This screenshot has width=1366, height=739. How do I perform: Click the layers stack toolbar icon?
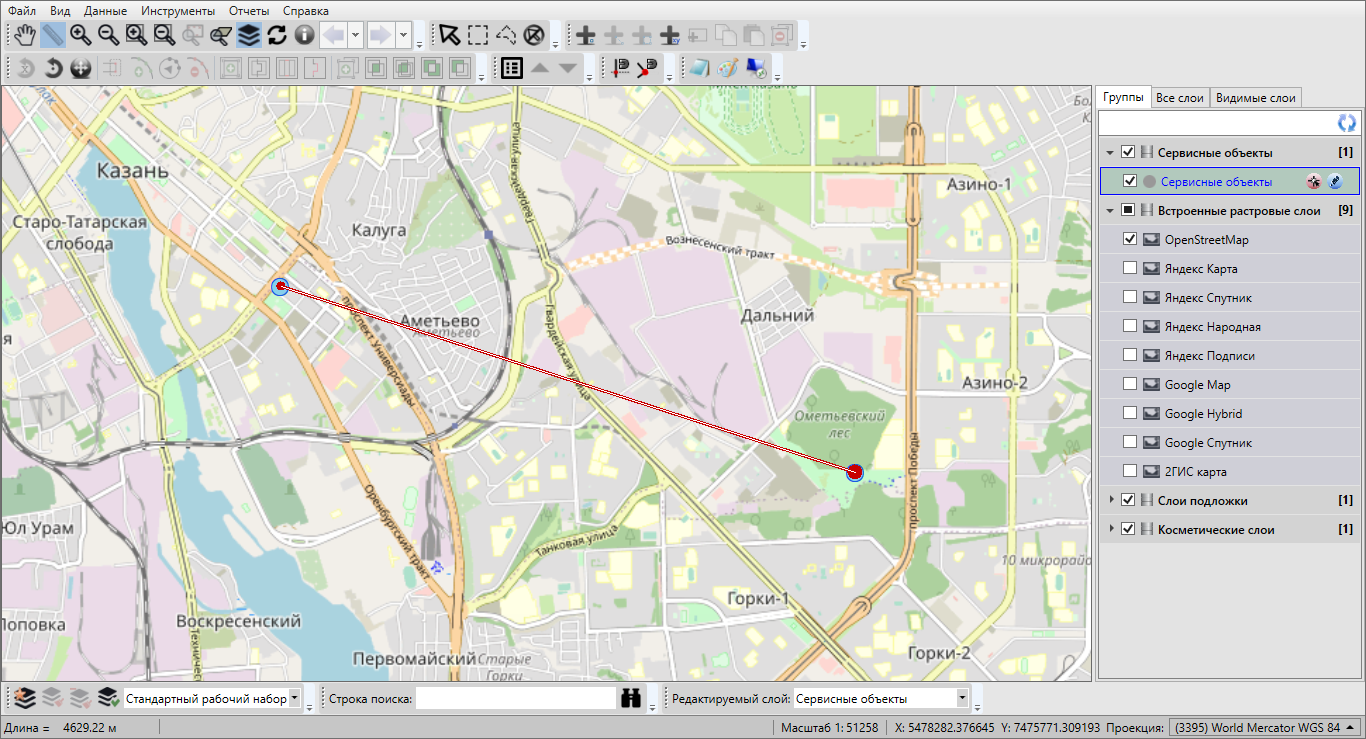click(249, 36)
